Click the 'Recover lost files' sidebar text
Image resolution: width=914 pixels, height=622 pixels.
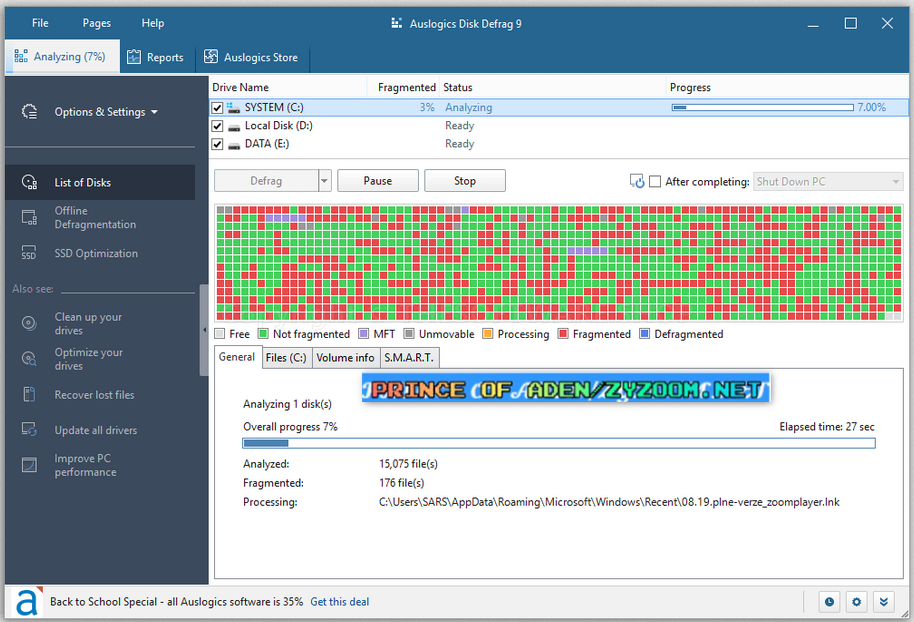94,395
